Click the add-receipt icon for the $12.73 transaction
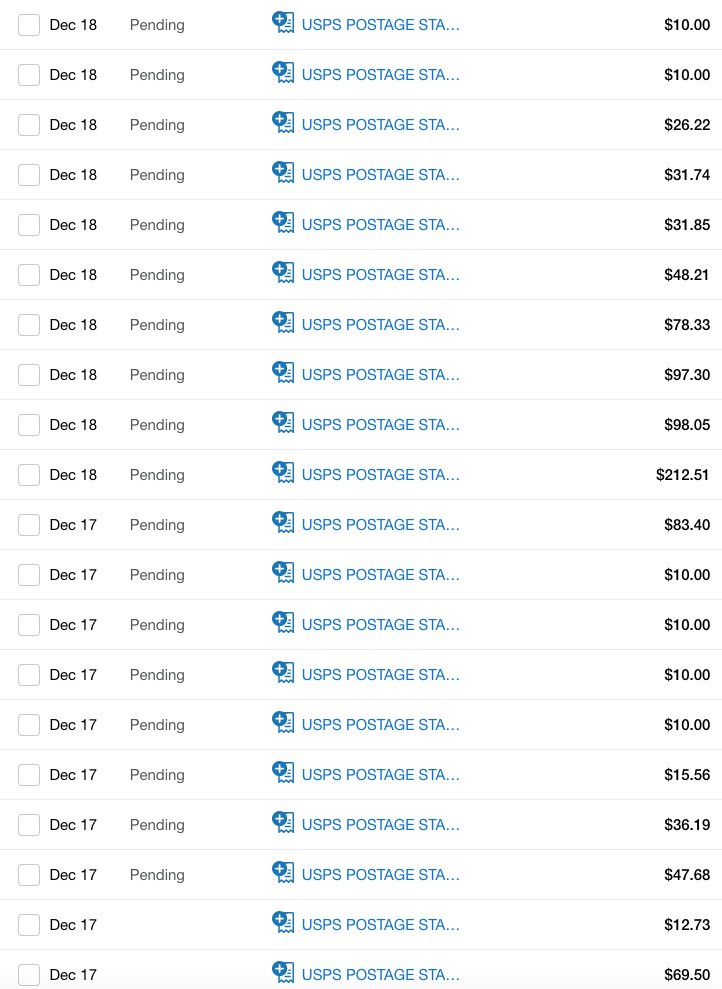This screenshot has height=989, width=722. point(283,922)
